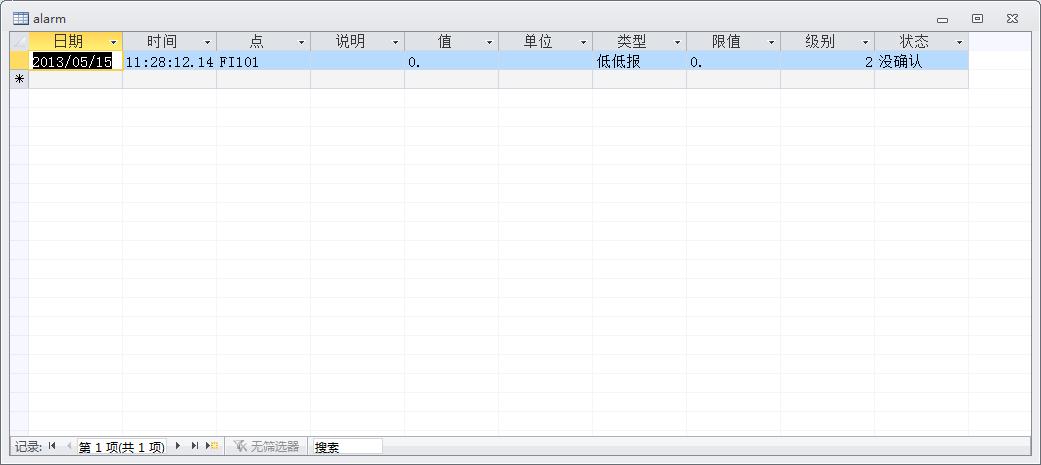
Task: Select the 点 column header
Action: (x=255, y=42)
